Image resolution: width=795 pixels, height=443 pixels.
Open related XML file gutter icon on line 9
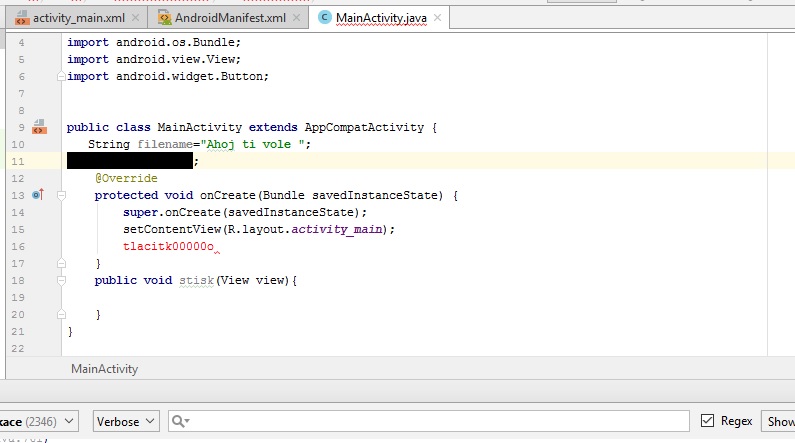[39, 127]
